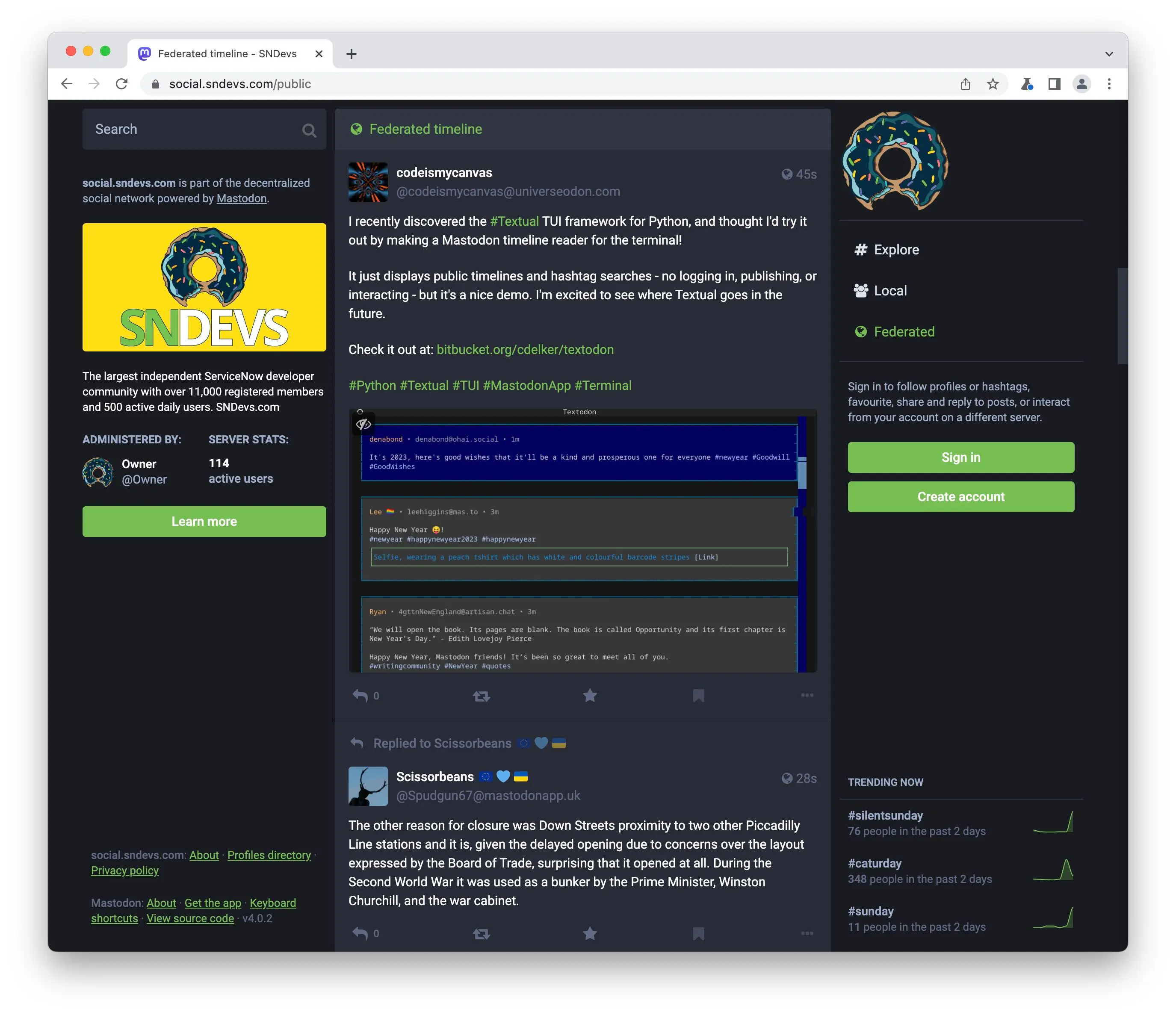The width and height of the screenshot is (1176, 1015).
Task: Click the Mastodon favicon on the browser tab
Action: coord(145,53)
